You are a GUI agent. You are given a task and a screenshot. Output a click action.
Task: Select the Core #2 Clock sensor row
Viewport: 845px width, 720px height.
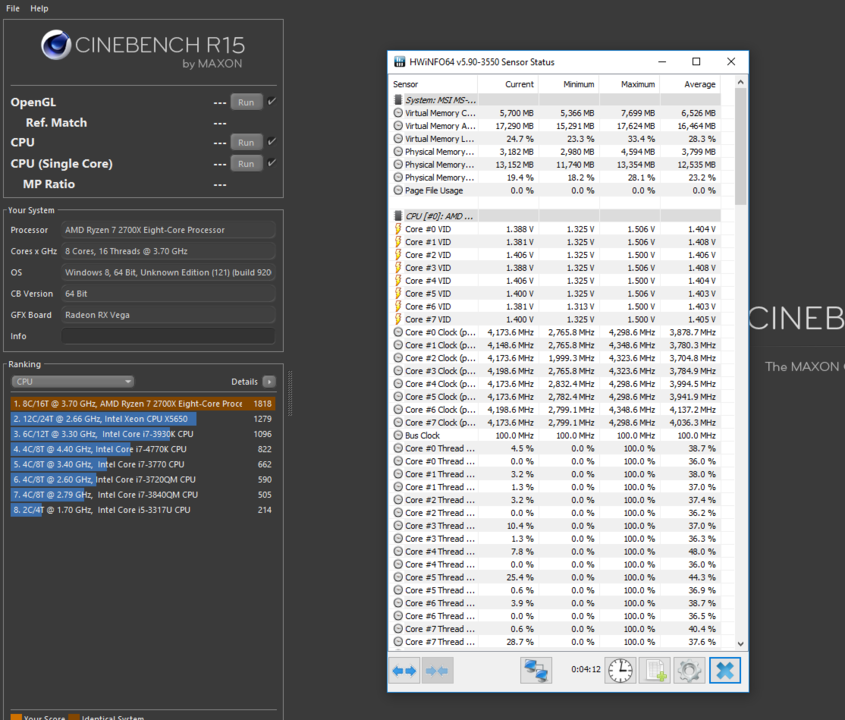(x=555, y=358)
